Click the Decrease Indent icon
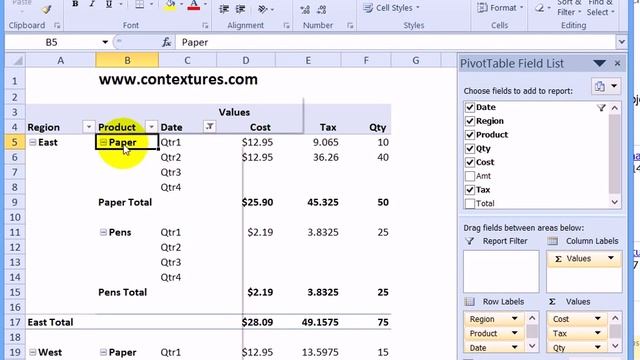This screenshot has width=640, height=360. click(x=224, y=9)
